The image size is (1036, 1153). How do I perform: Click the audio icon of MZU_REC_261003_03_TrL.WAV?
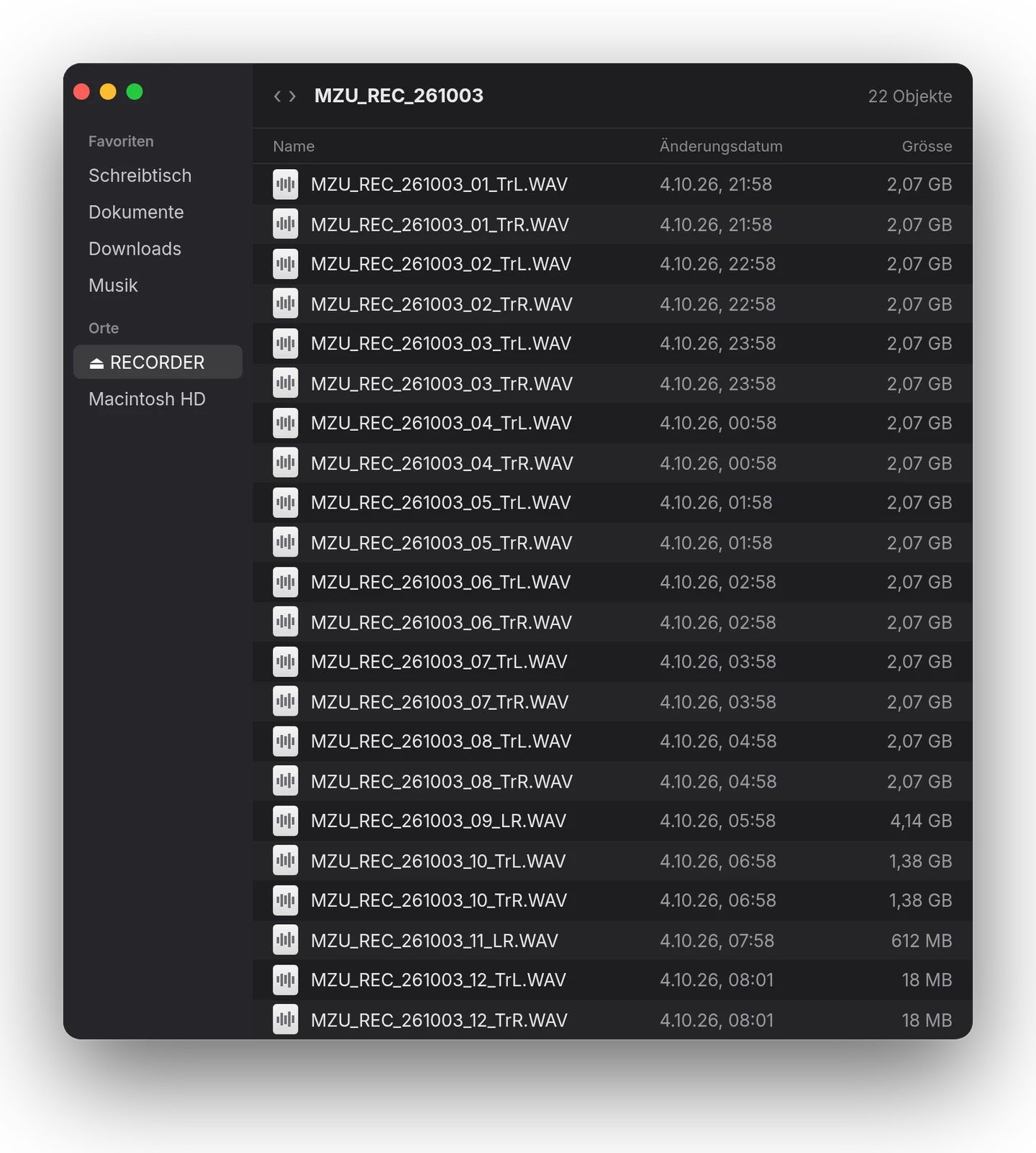(x=286, y=344)
